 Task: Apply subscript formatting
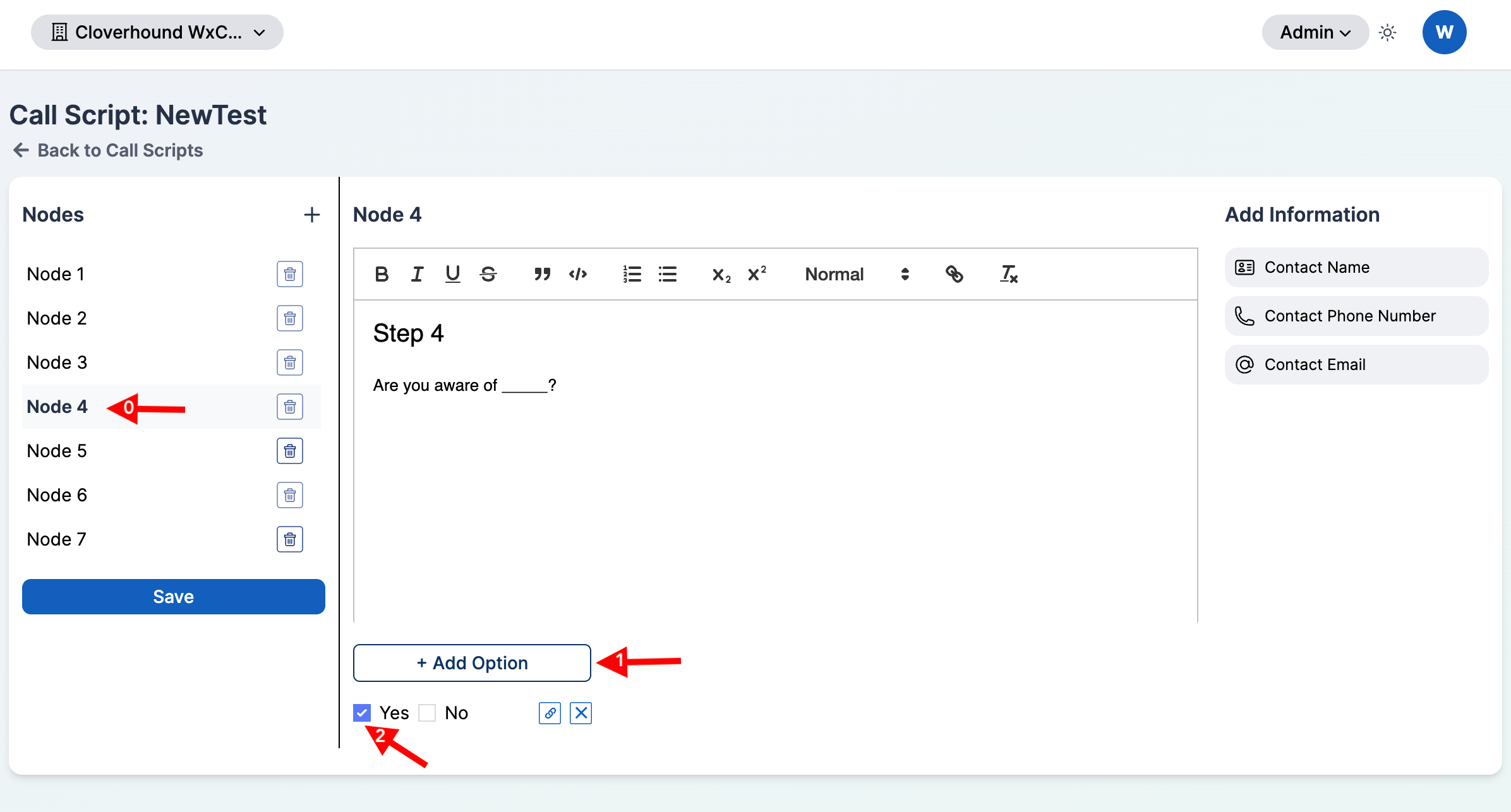click(721, 274)
